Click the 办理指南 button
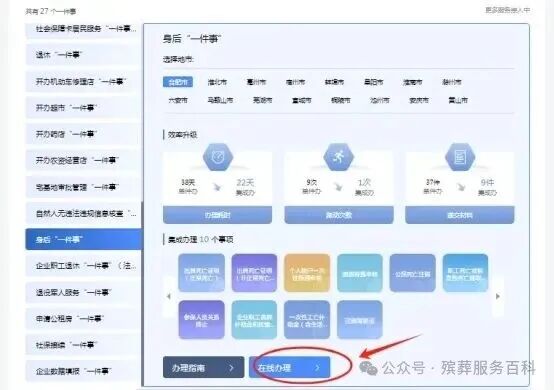The width and height of the screenshot is (554, 390). point(204,367)
